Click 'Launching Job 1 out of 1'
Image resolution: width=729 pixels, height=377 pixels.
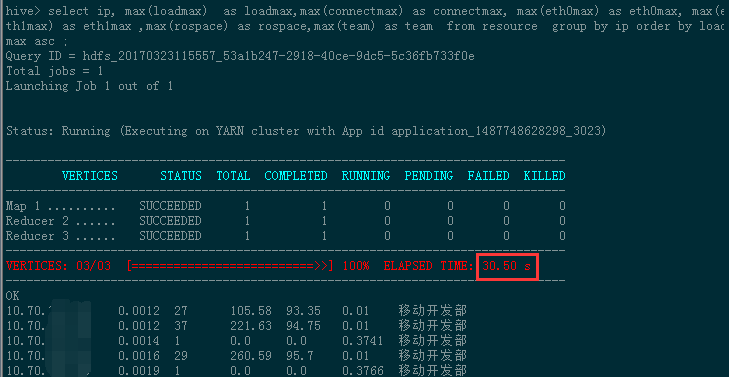coord(89,86)
